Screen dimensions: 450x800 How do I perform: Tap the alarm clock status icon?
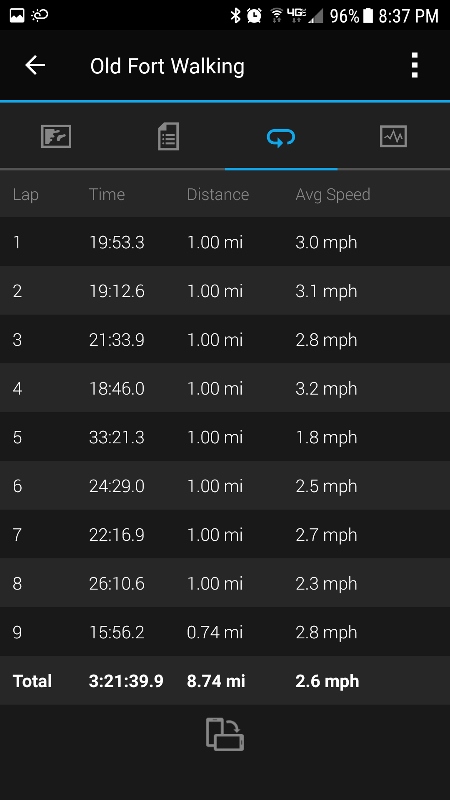click(x=254, y=15)
